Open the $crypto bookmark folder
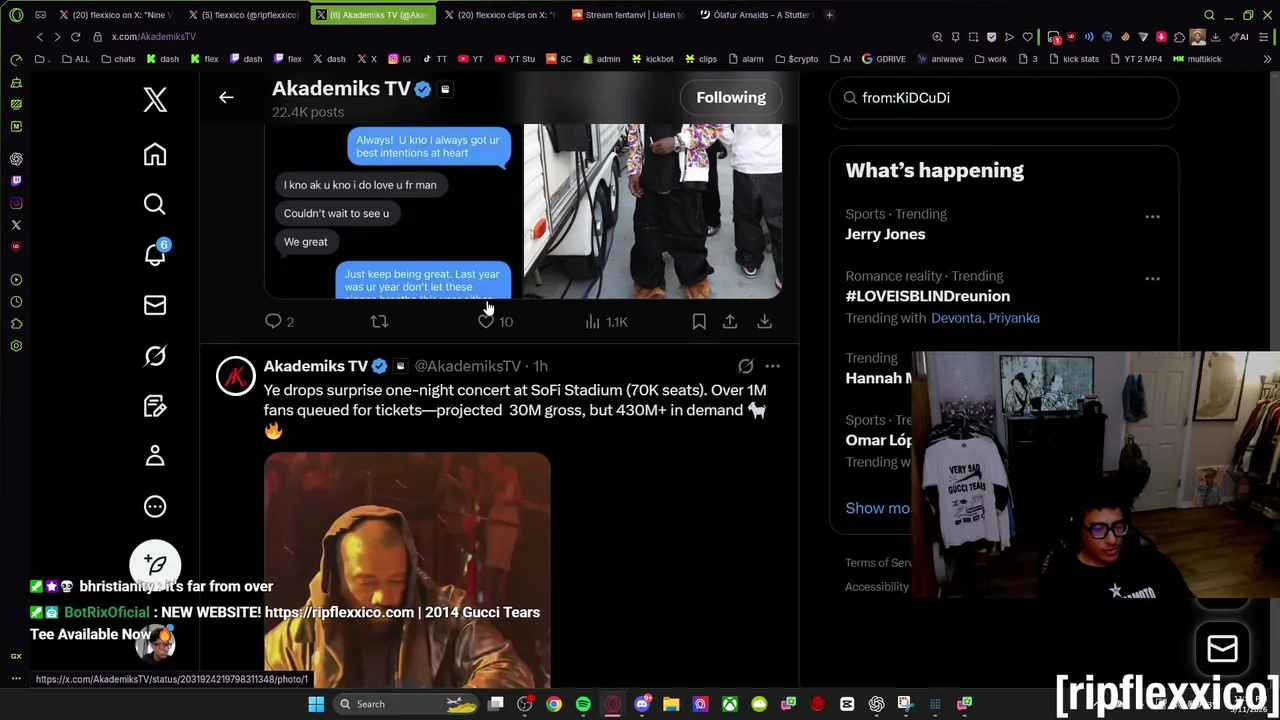This screenshot has width=1280, height=720. point(796,59)
